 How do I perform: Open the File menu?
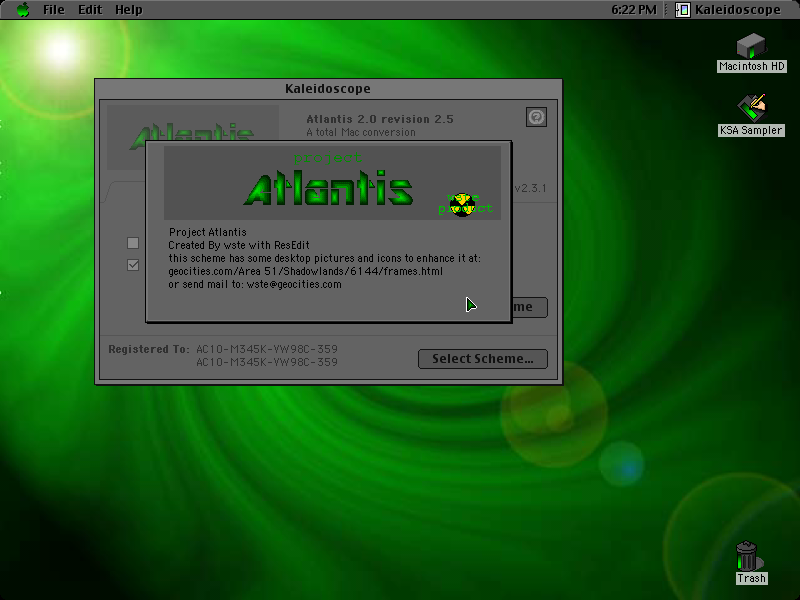54,10
